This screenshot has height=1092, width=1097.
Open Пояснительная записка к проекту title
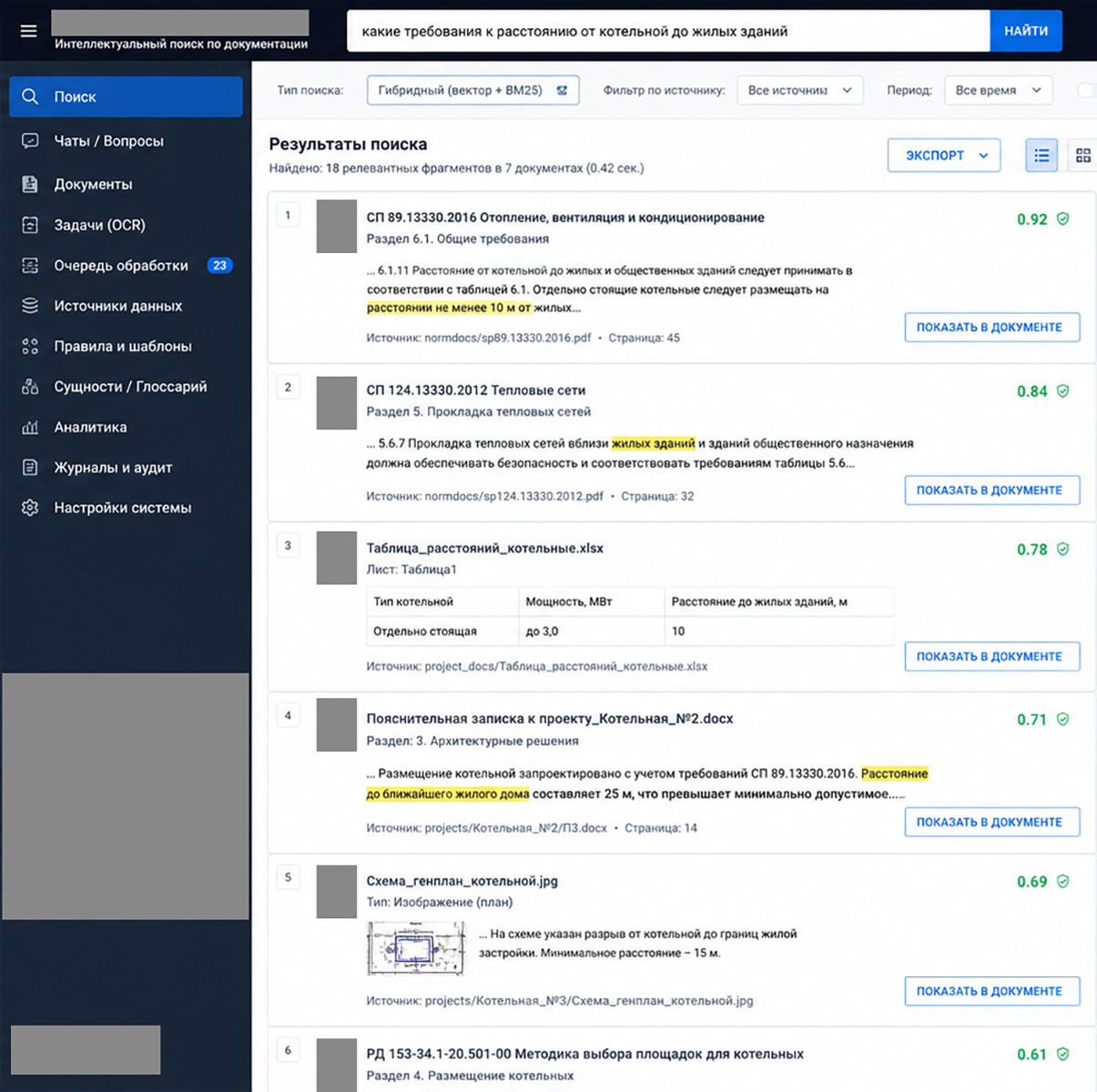tap(550, 719)
